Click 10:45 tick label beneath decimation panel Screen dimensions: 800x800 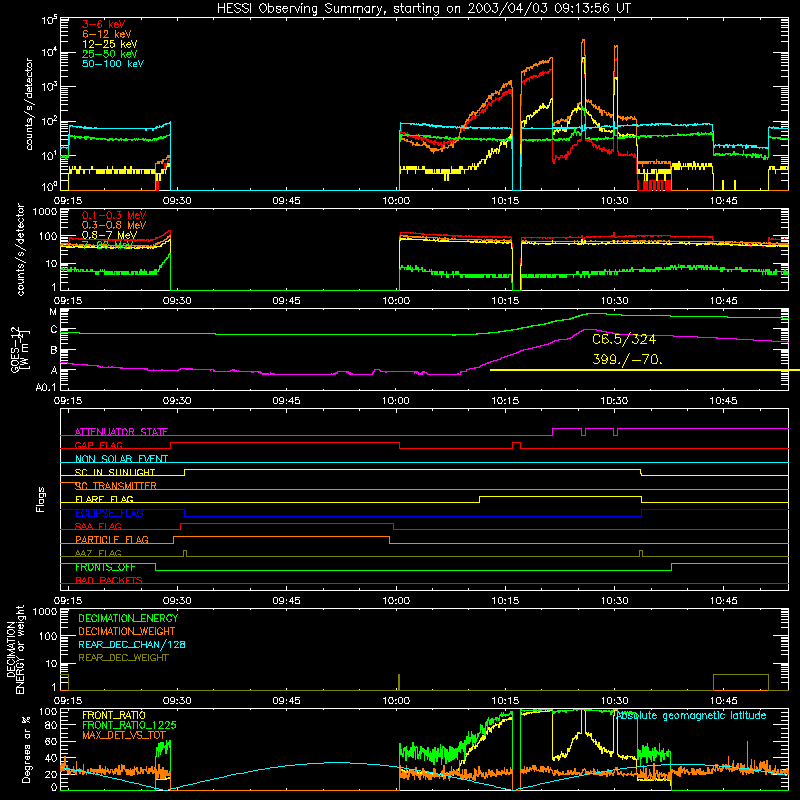723,701
